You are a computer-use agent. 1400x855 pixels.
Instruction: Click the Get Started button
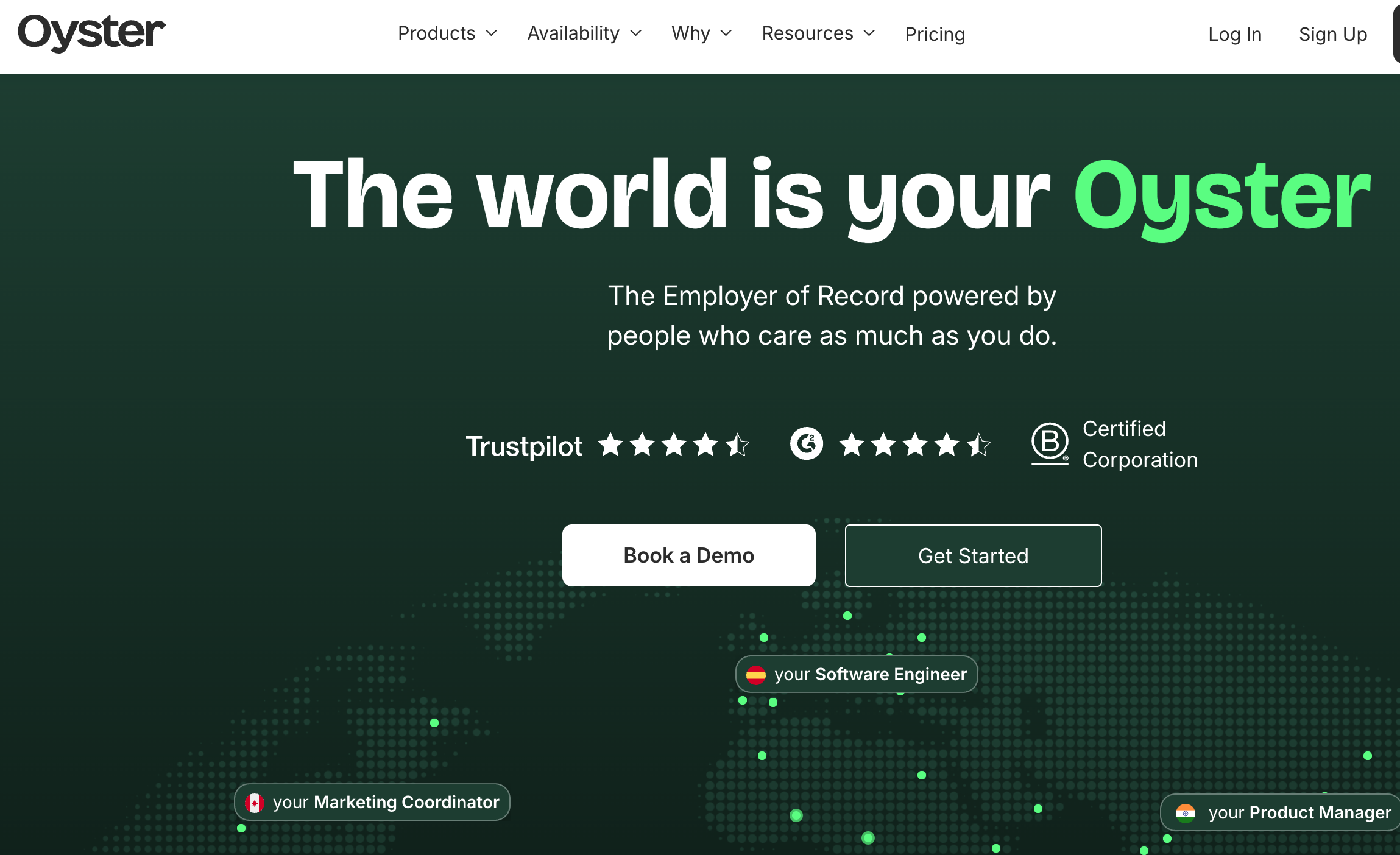[974, 555]
